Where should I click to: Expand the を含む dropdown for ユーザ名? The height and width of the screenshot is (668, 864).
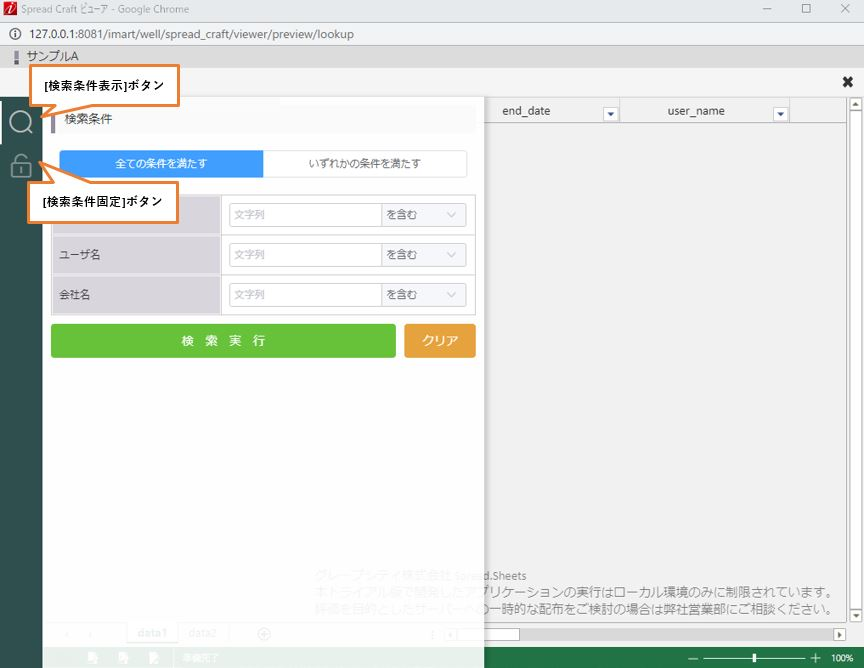click(424, 255)
